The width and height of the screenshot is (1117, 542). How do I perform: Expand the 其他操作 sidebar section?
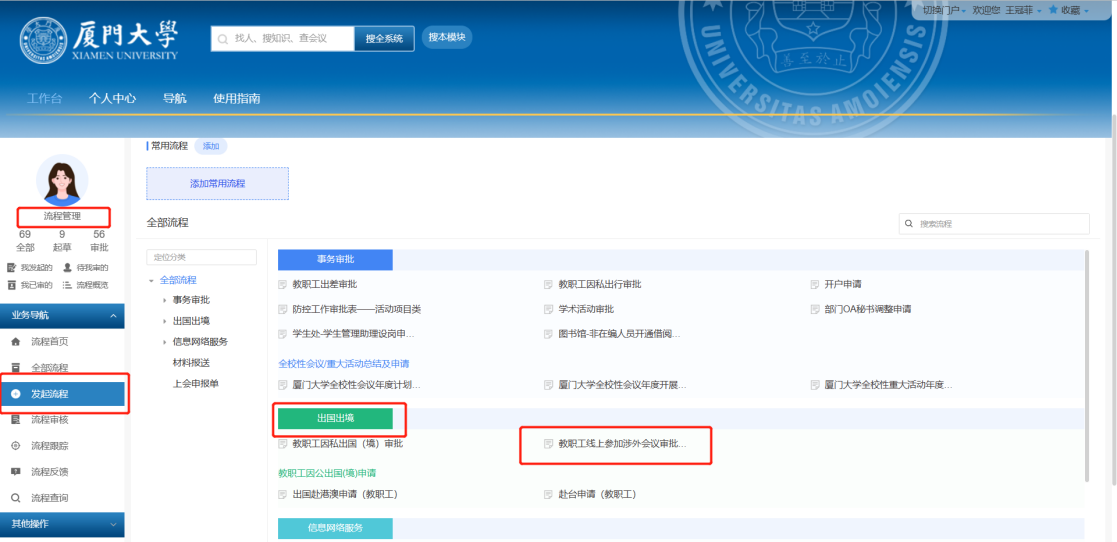click(x=112, y=524)
